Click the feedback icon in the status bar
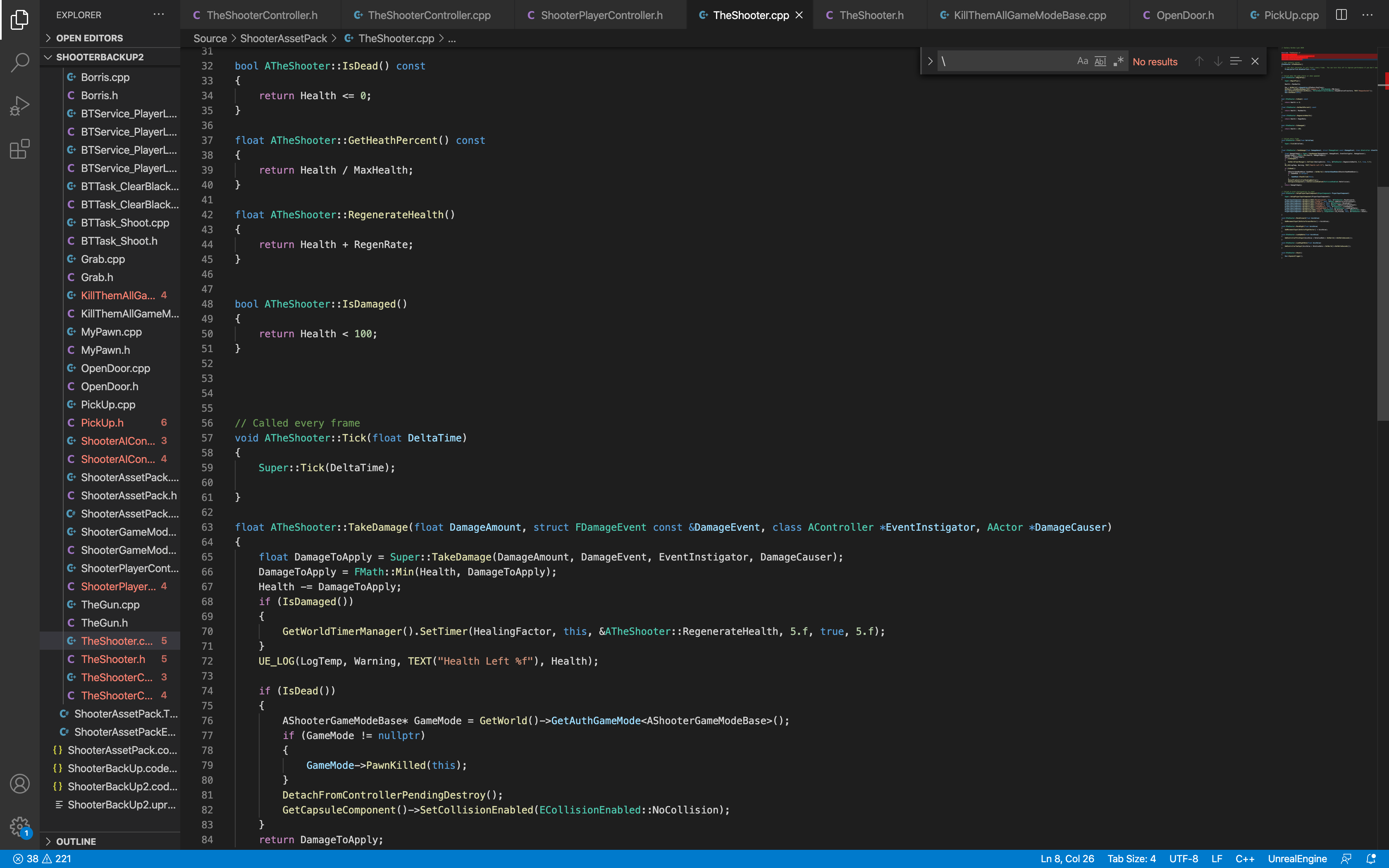1389x868 pixels. (1346, 858)
